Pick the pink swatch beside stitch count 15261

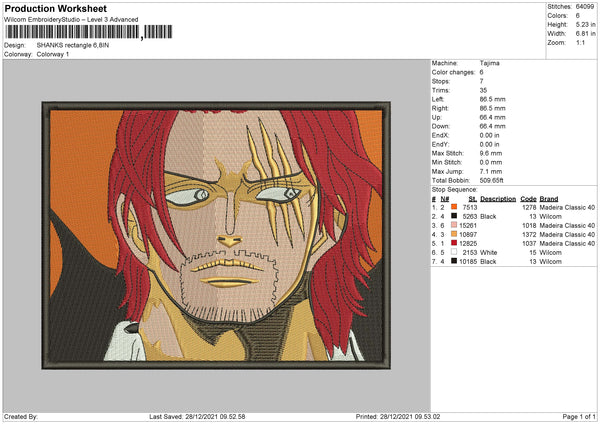click(x=454, y=225)
